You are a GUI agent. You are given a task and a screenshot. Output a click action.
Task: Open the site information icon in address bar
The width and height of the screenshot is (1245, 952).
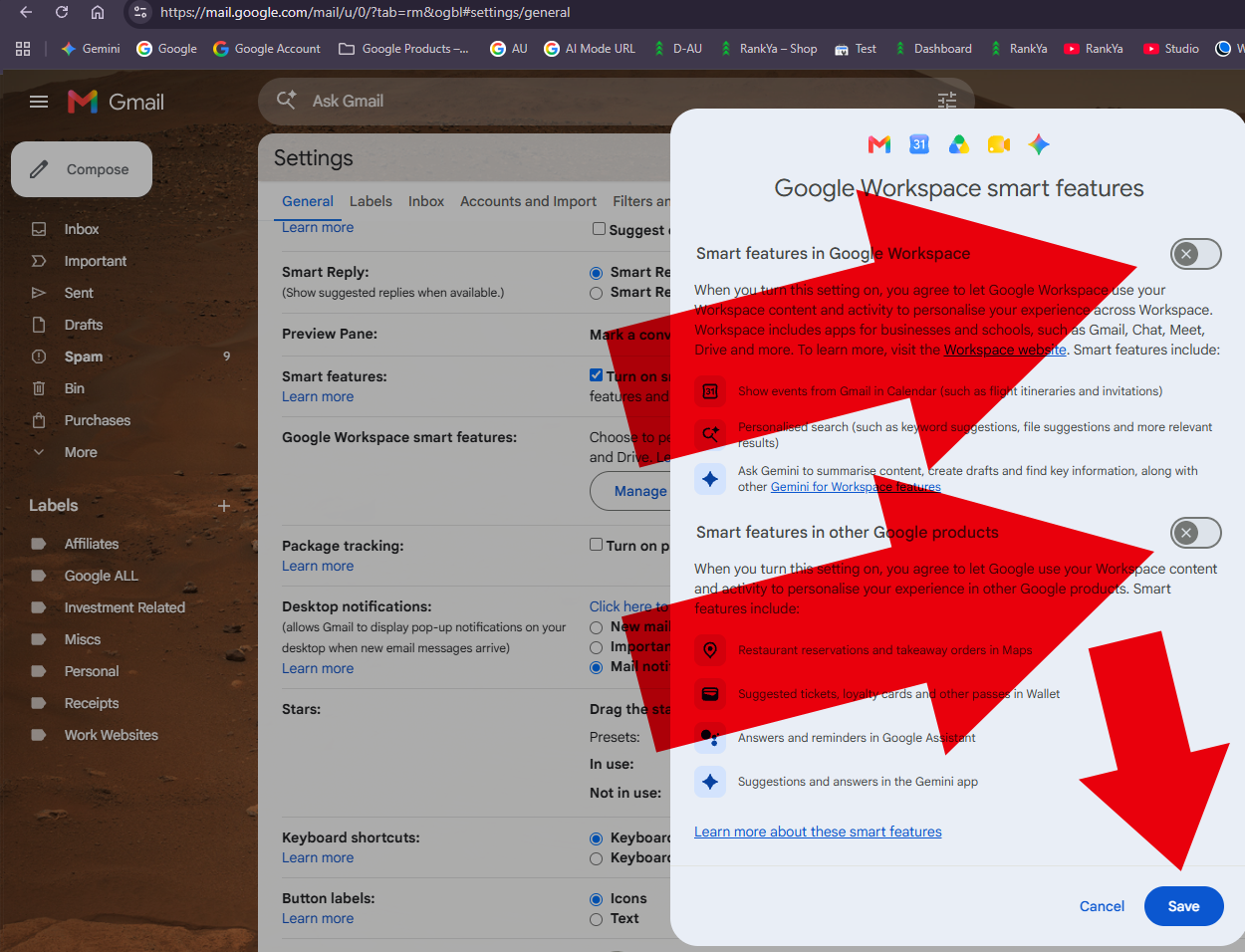(x=140, y=12)
